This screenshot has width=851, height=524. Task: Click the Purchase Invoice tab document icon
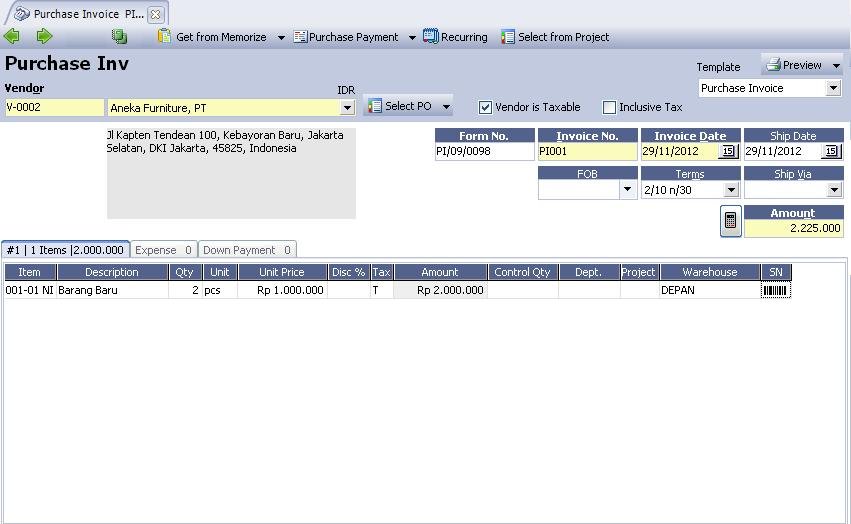pos(22,14)
